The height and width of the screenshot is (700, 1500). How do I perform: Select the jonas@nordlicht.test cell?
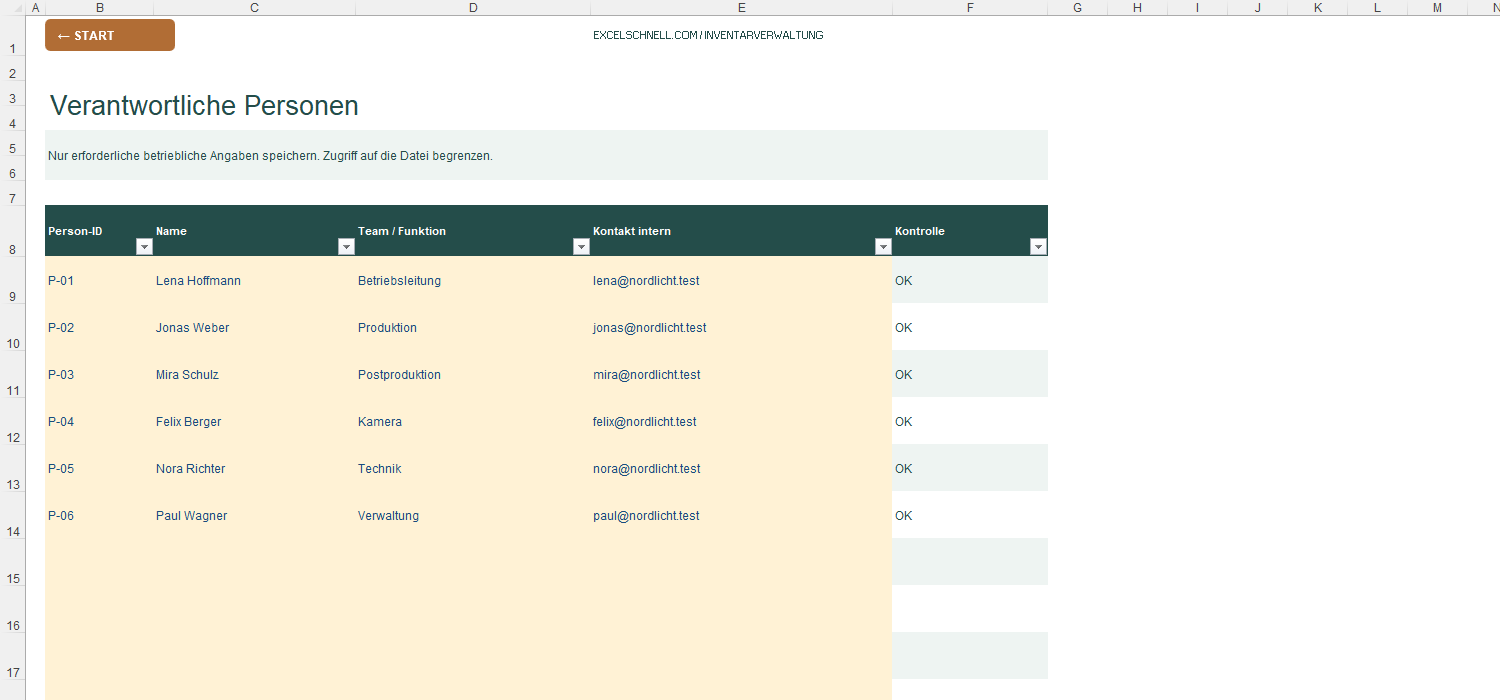[x=742, y=327]
